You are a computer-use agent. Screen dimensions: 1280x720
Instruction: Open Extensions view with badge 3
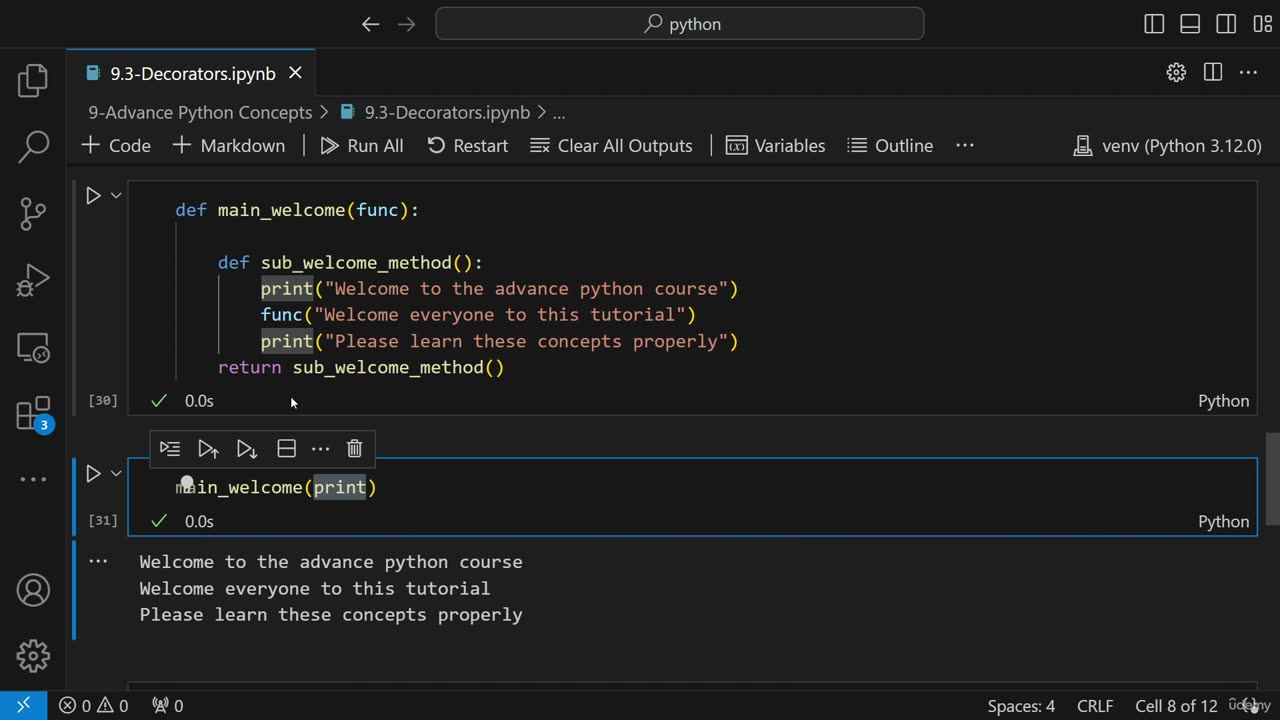point(33,414)
